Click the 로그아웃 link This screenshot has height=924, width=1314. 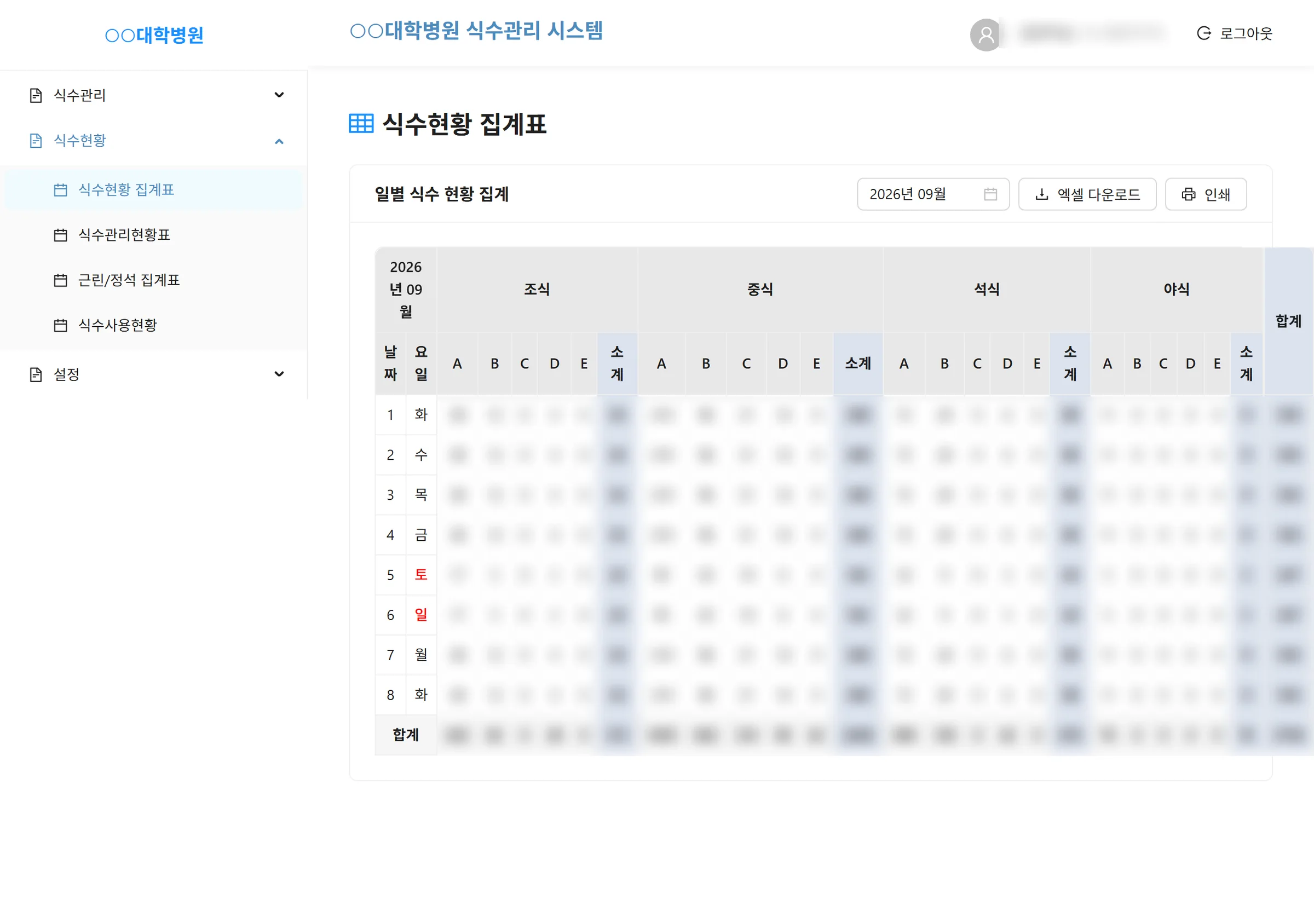coord(1235,33)
